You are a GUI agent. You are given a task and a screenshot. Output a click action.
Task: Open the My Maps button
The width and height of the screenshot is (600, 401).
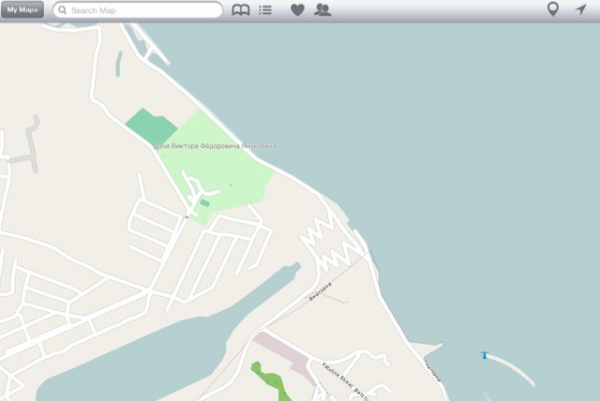[x=22, y=10]
